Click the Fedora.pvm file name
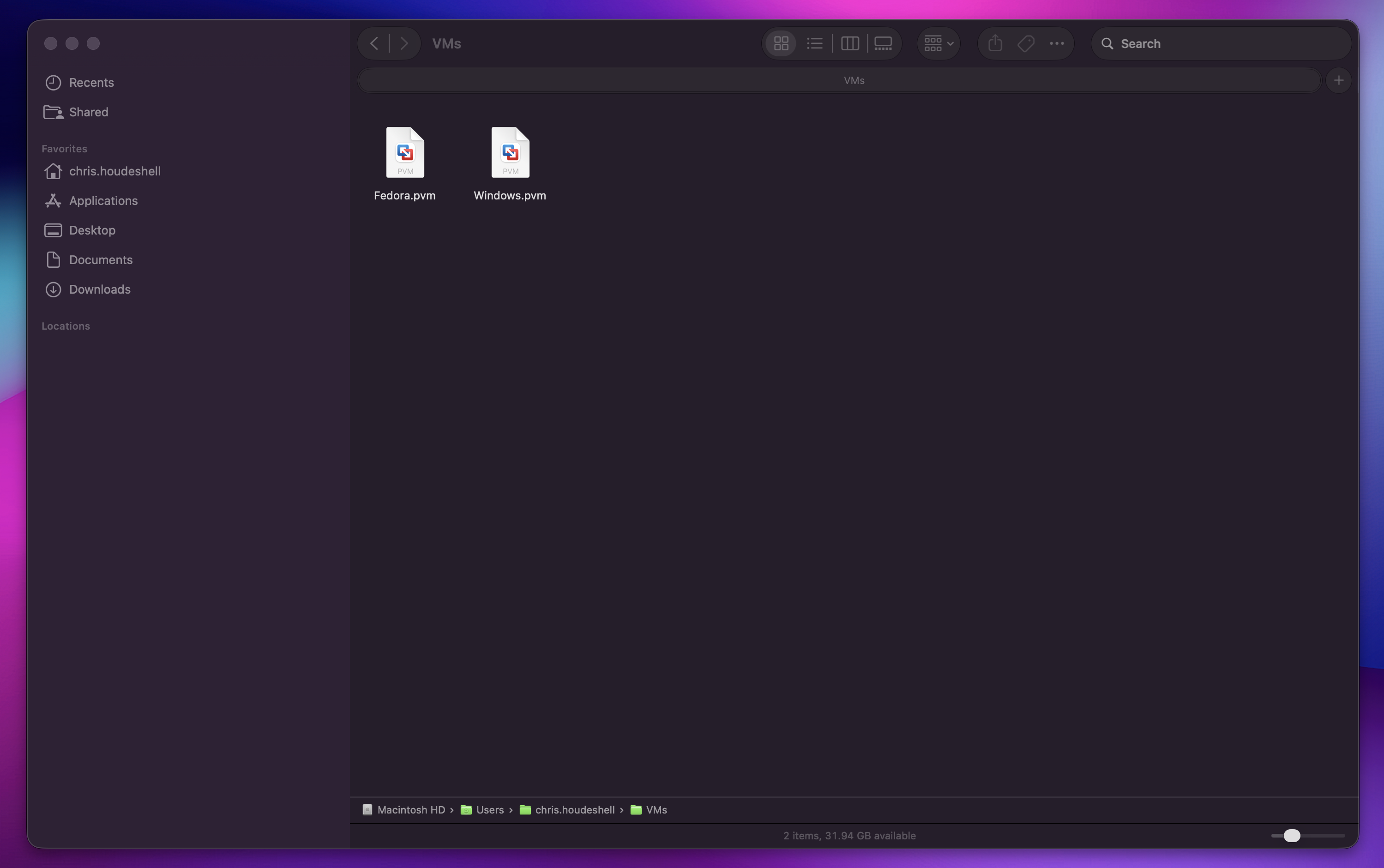The image size is (1384, 868). 405,196
